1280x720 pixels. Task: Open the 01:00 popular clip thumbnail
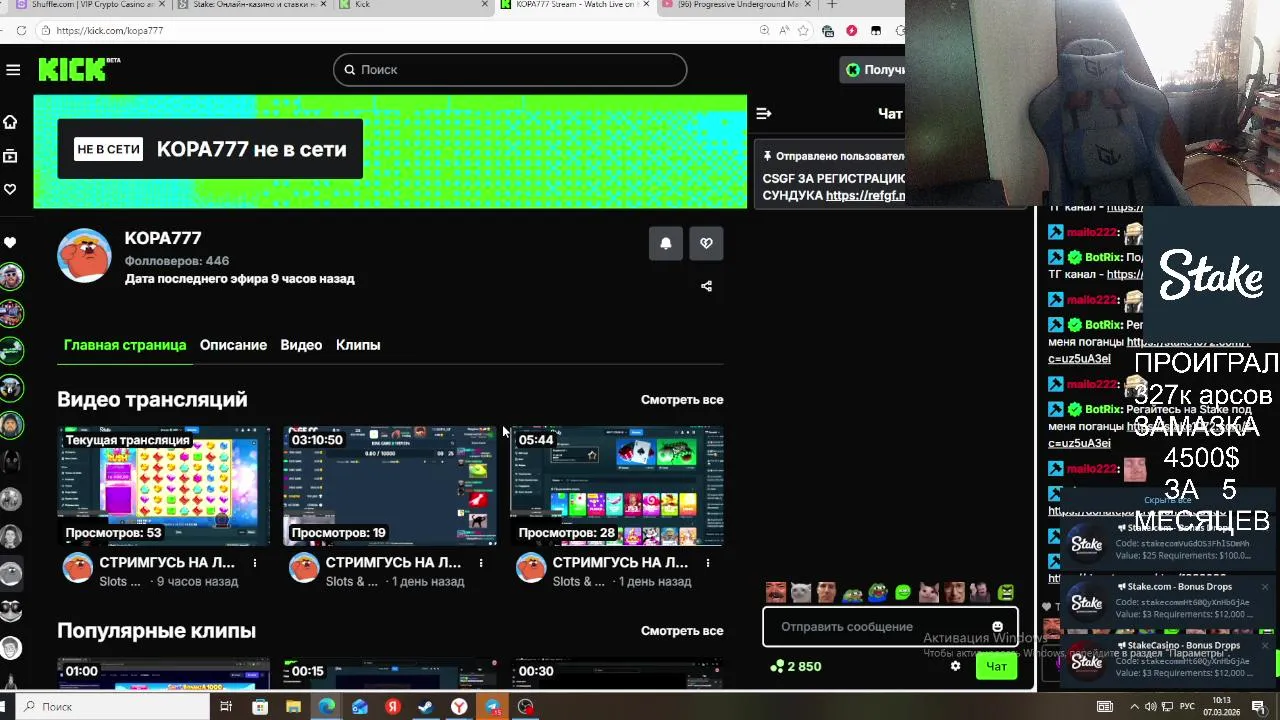point(163,674)
